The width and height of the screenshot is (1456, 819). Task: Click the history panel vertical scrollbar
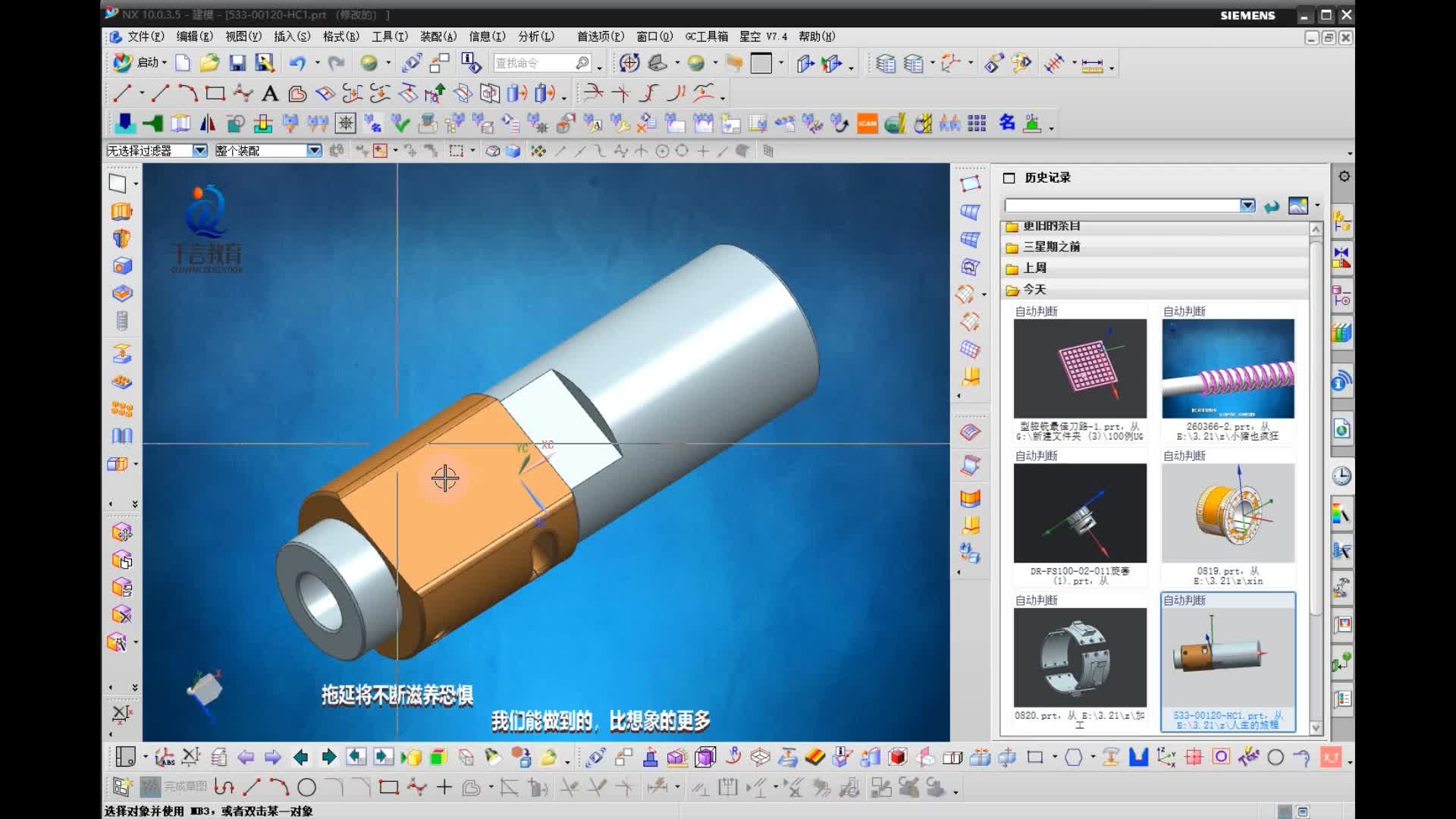[1316, 425]
